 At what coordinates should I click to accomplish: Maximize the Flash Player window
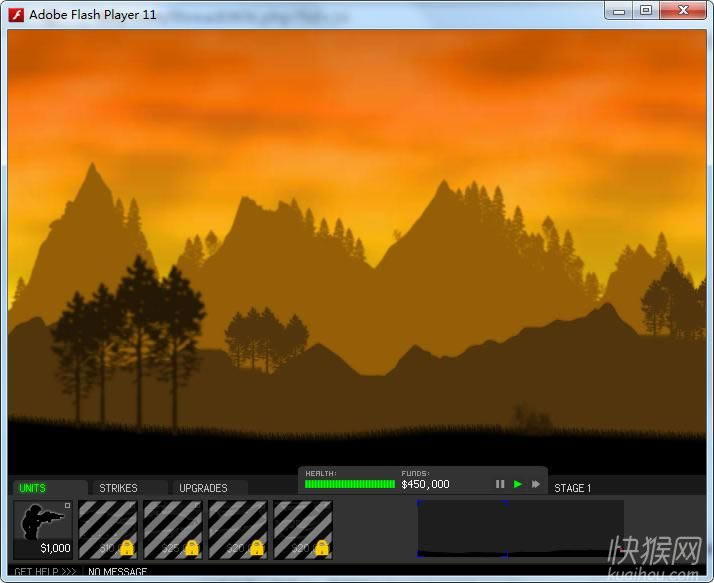(646, 10)
